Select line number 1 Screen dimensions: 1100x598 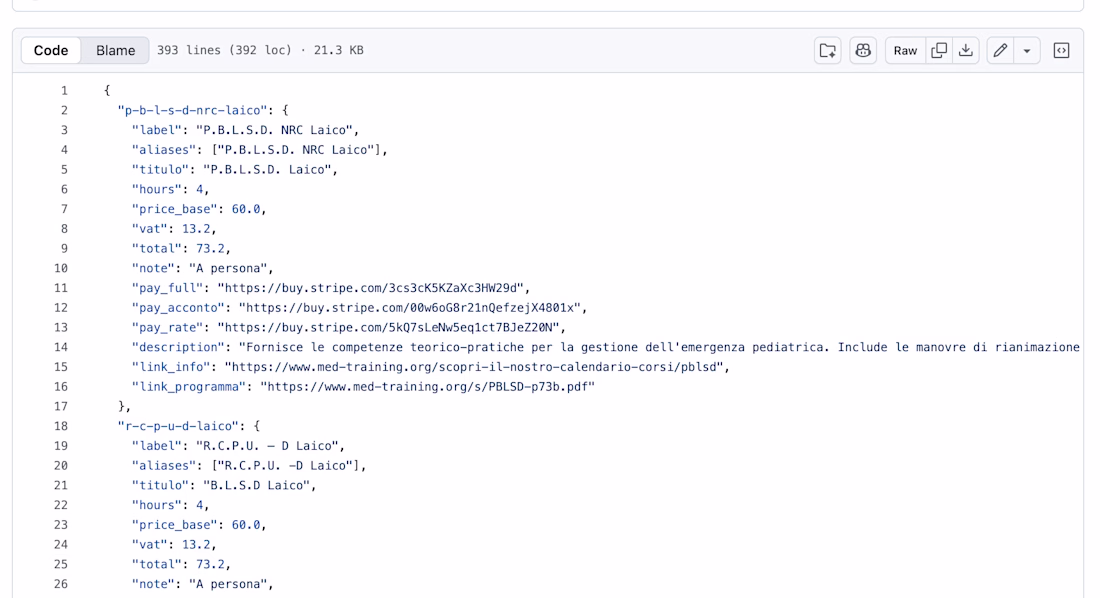click(x=64, y=91)
